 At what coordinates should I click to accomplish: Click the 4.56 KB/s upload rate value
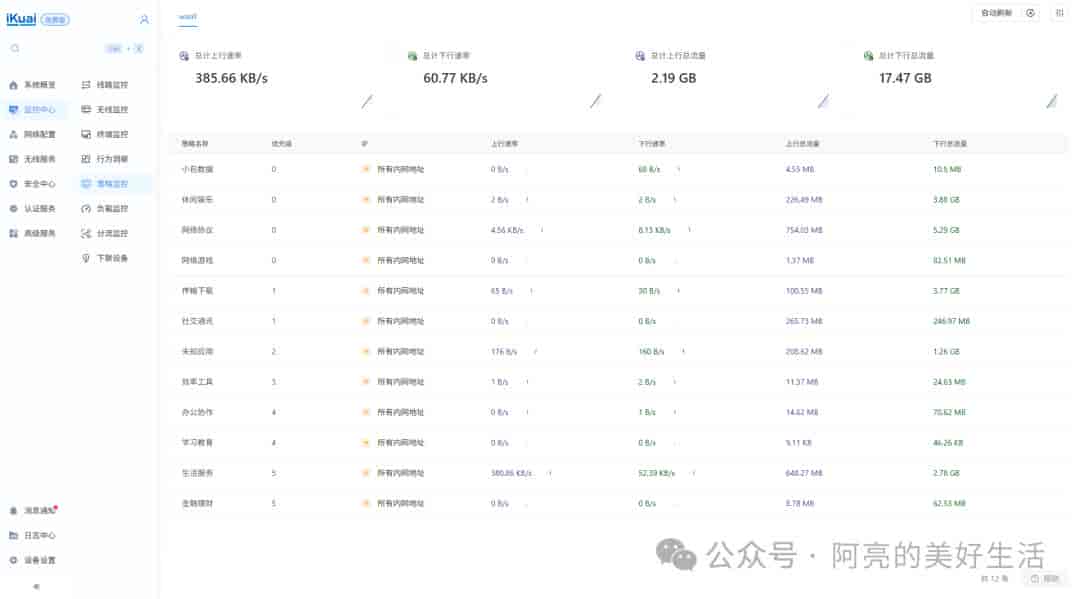507,230
